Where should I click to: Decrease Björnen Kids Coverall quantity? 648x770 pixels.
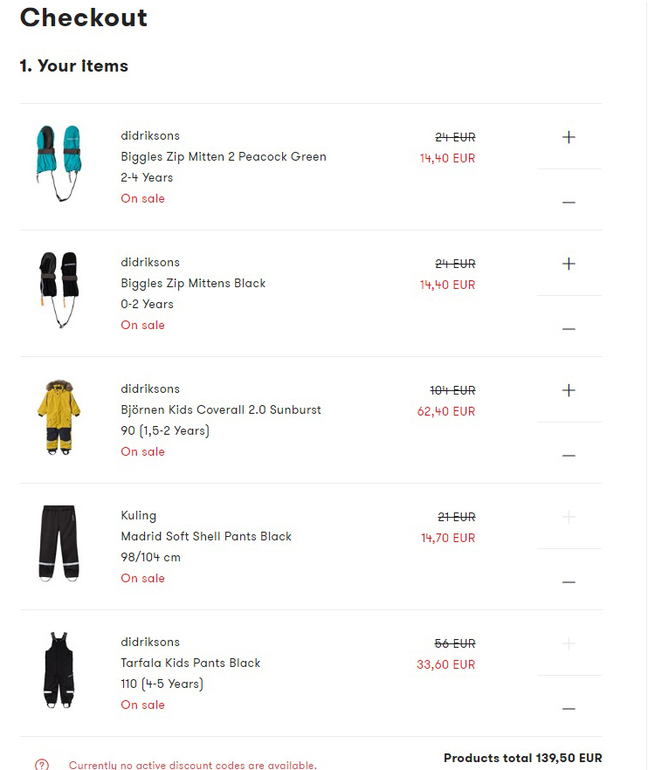point(569,455)
